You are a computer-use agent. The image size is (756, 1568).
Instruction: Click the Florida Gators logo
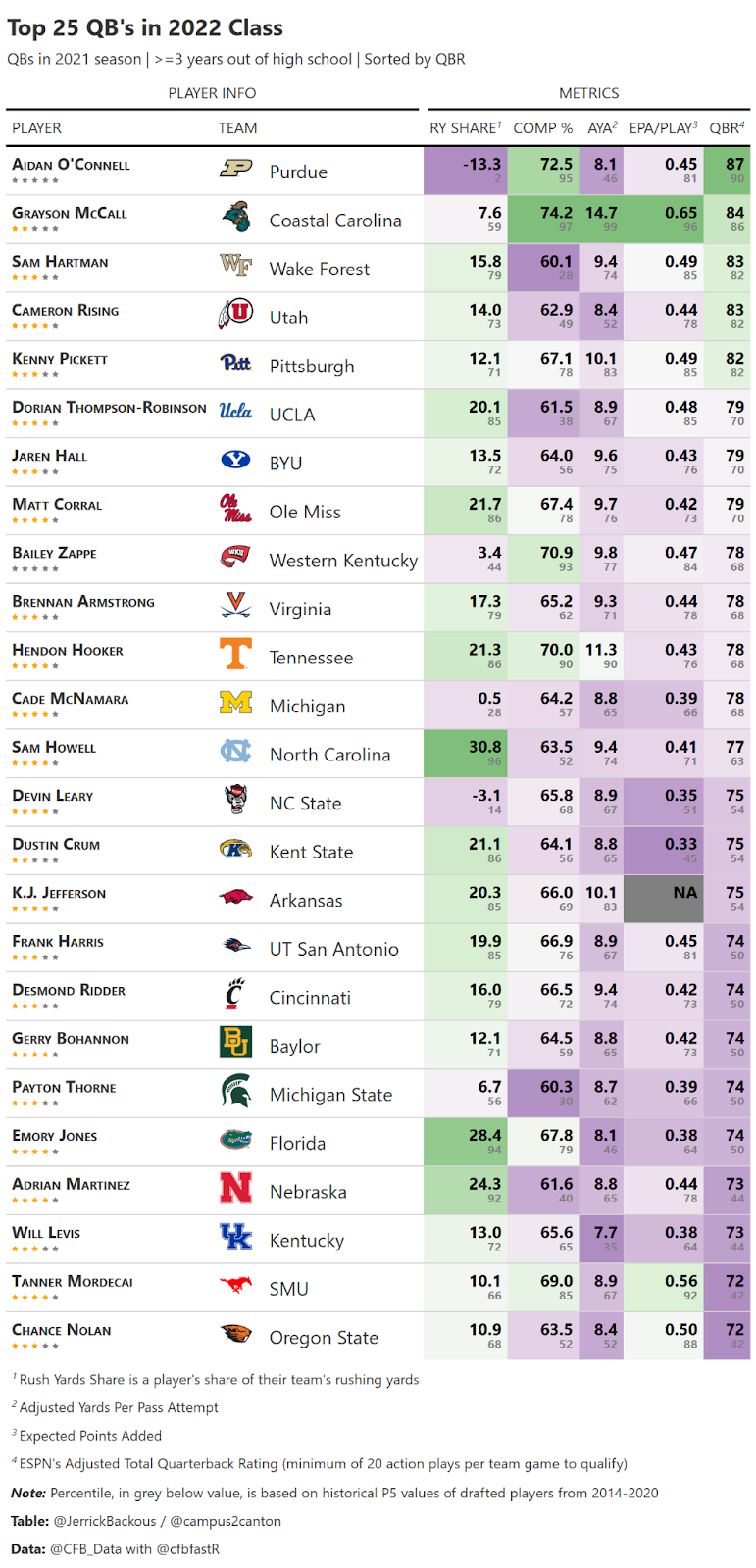pos(235,1140)
